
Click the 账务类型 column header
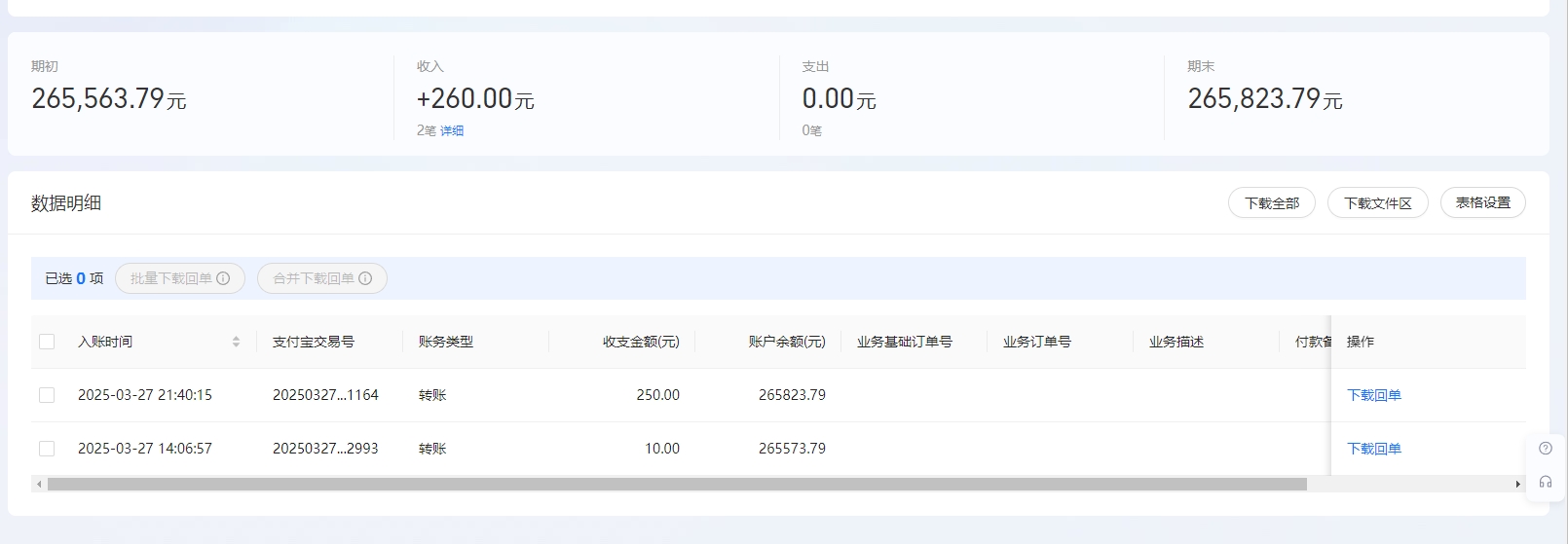(446, 342)
